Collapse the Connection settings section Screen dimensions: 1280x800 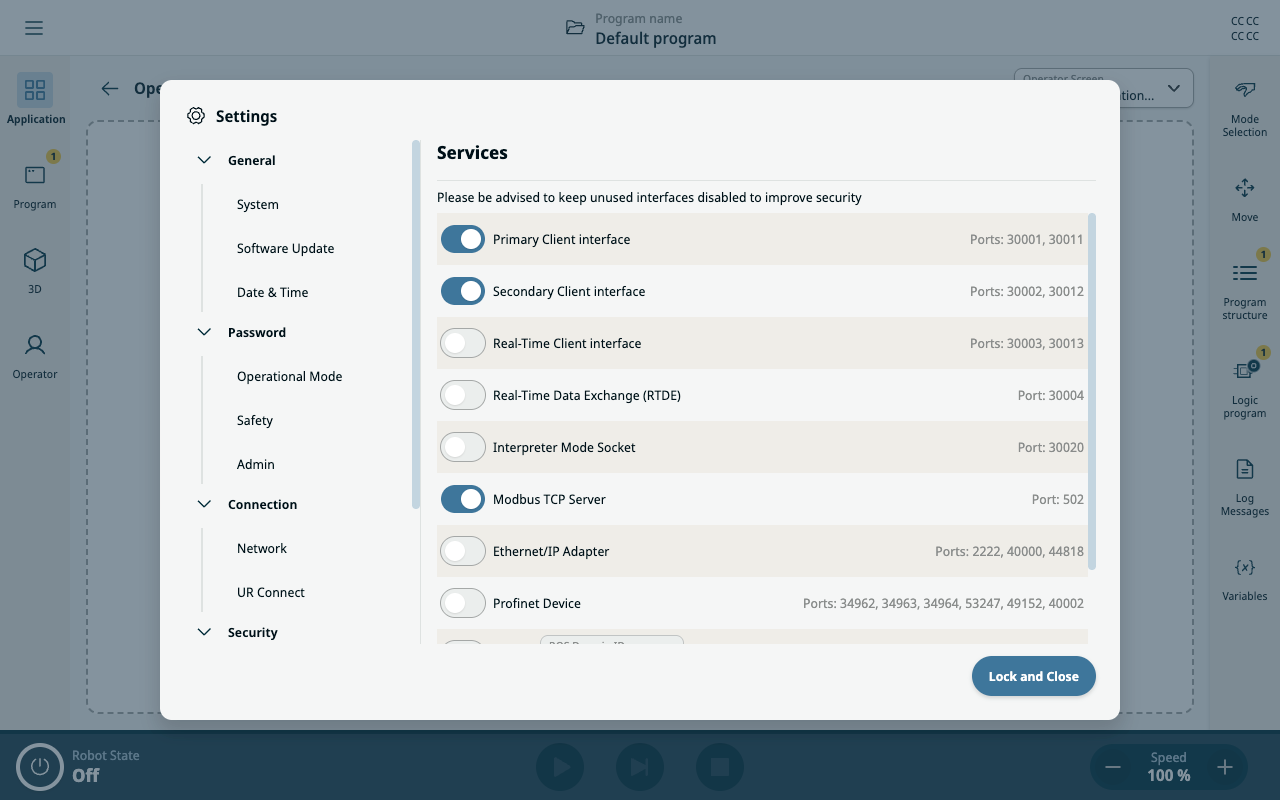coord(205,504)
